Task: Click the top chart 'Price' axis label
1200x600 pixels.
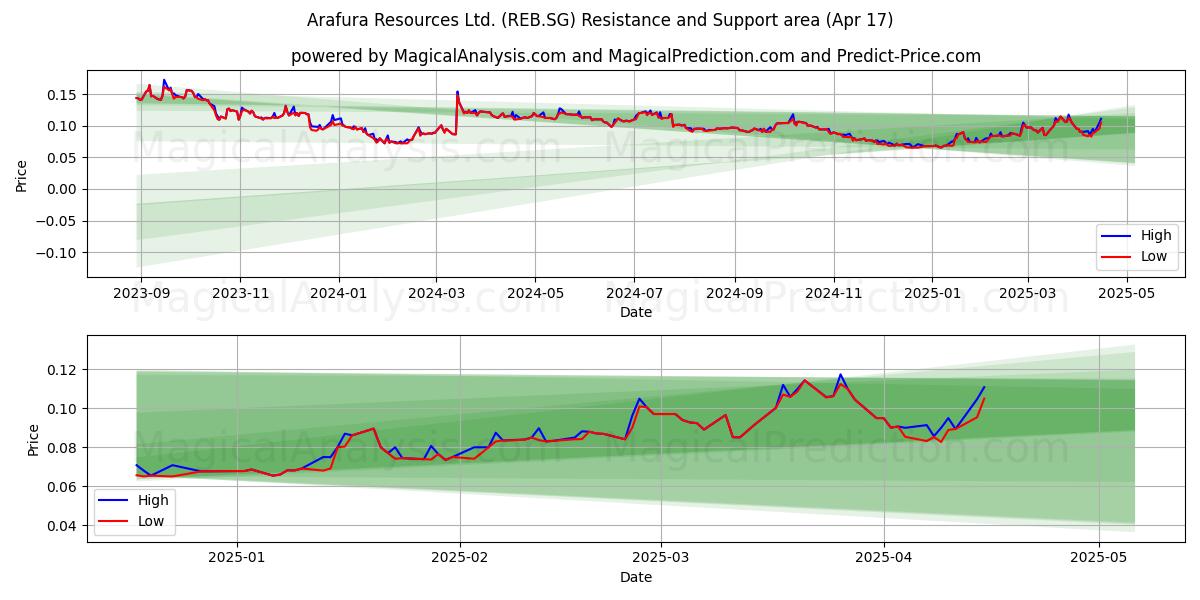Action: [22, 174]
